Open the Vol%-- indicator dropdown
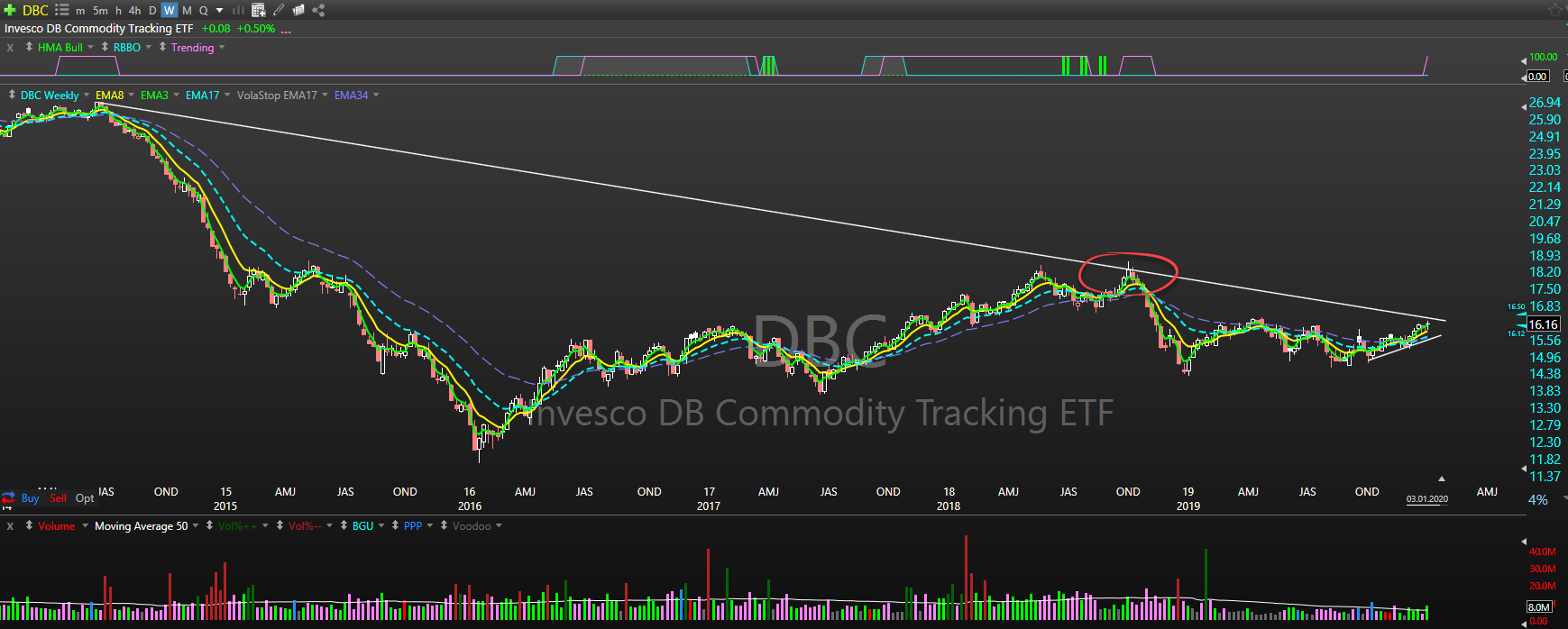This screenshot has height=629, width=1568. click(330, 526)
